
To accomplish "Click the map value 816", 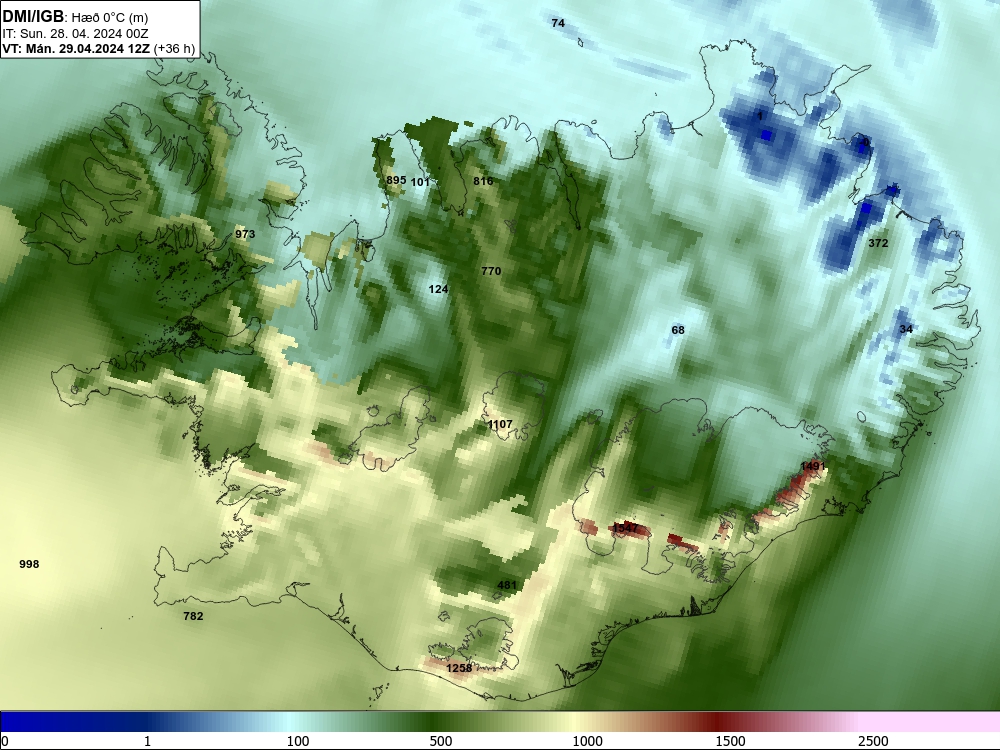I will tap(483, 181).
